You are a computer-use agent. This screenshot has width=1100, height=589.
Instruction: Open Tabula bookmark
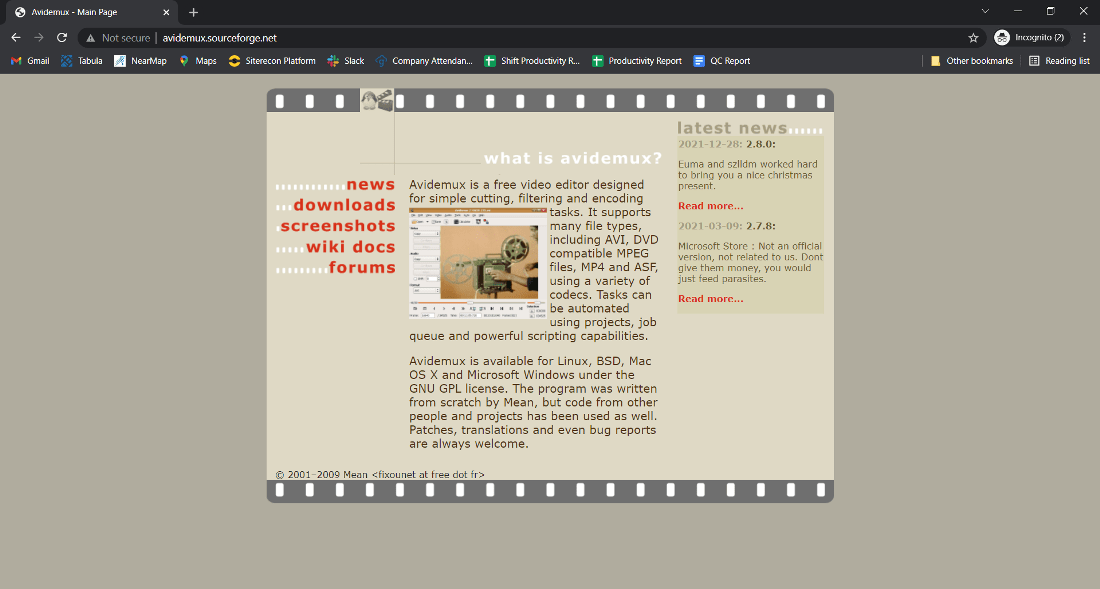tap(81, 61)
